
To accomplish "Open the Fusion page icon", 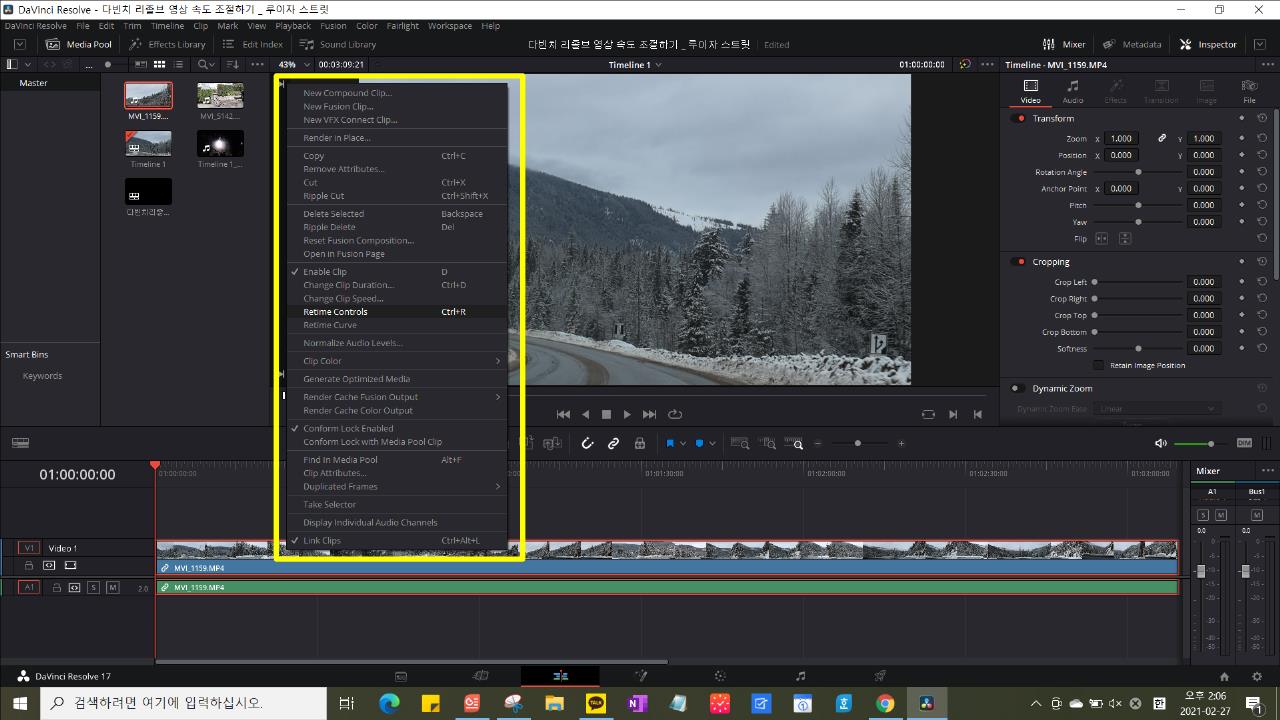I will pyautogui.click(x=640, y=676).
